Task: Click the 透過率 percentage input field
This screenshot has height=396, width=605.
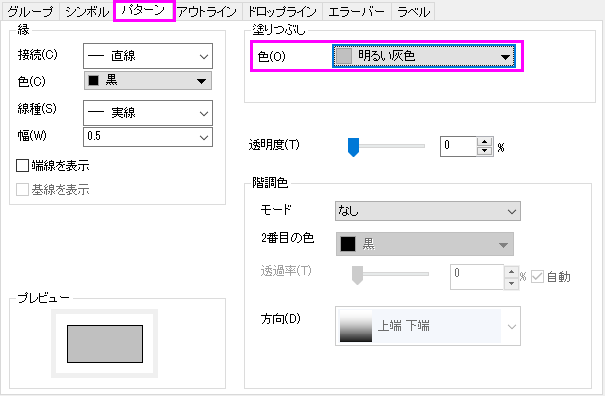Action: point(477,277)
